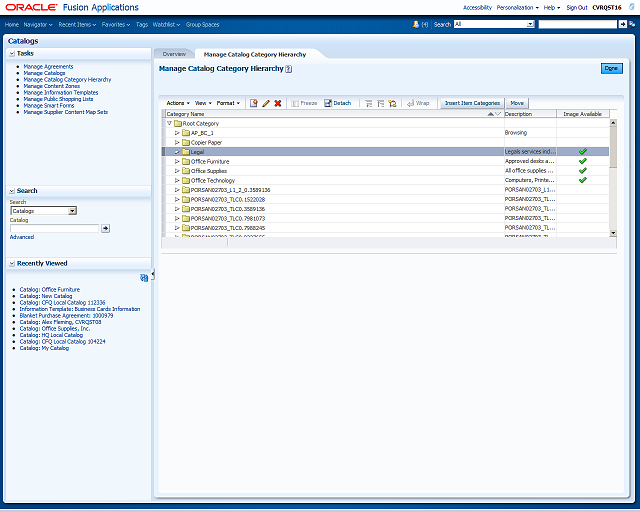640x512 pixels.
Task: Click the Detach table button
Action: [338, 103]
